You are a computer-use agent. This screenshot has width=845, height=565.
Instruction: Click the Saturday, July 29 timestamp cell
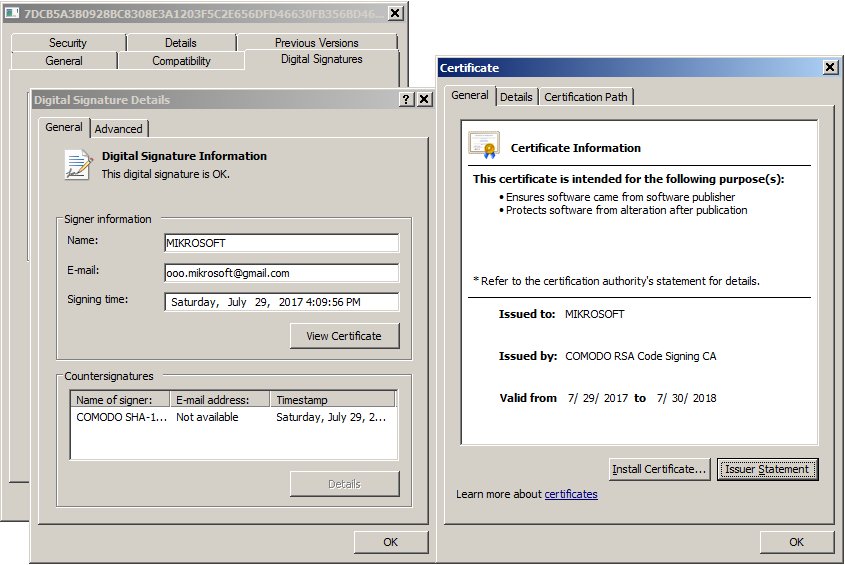(x=331, y=417)
